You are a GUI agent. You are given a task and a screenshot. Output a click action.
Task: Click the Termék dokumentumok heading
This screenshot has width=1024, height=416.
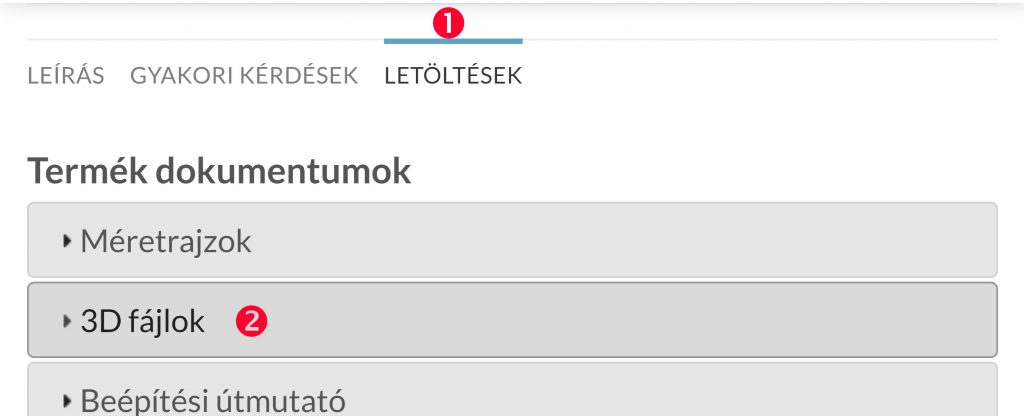pos(219,171)
